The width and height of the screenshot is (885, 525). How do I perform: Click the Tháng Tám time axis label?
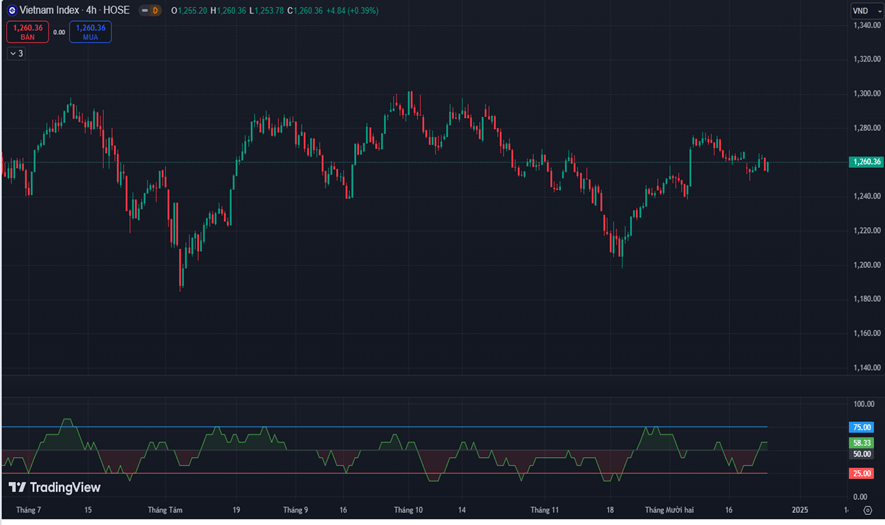pos(165,510)
